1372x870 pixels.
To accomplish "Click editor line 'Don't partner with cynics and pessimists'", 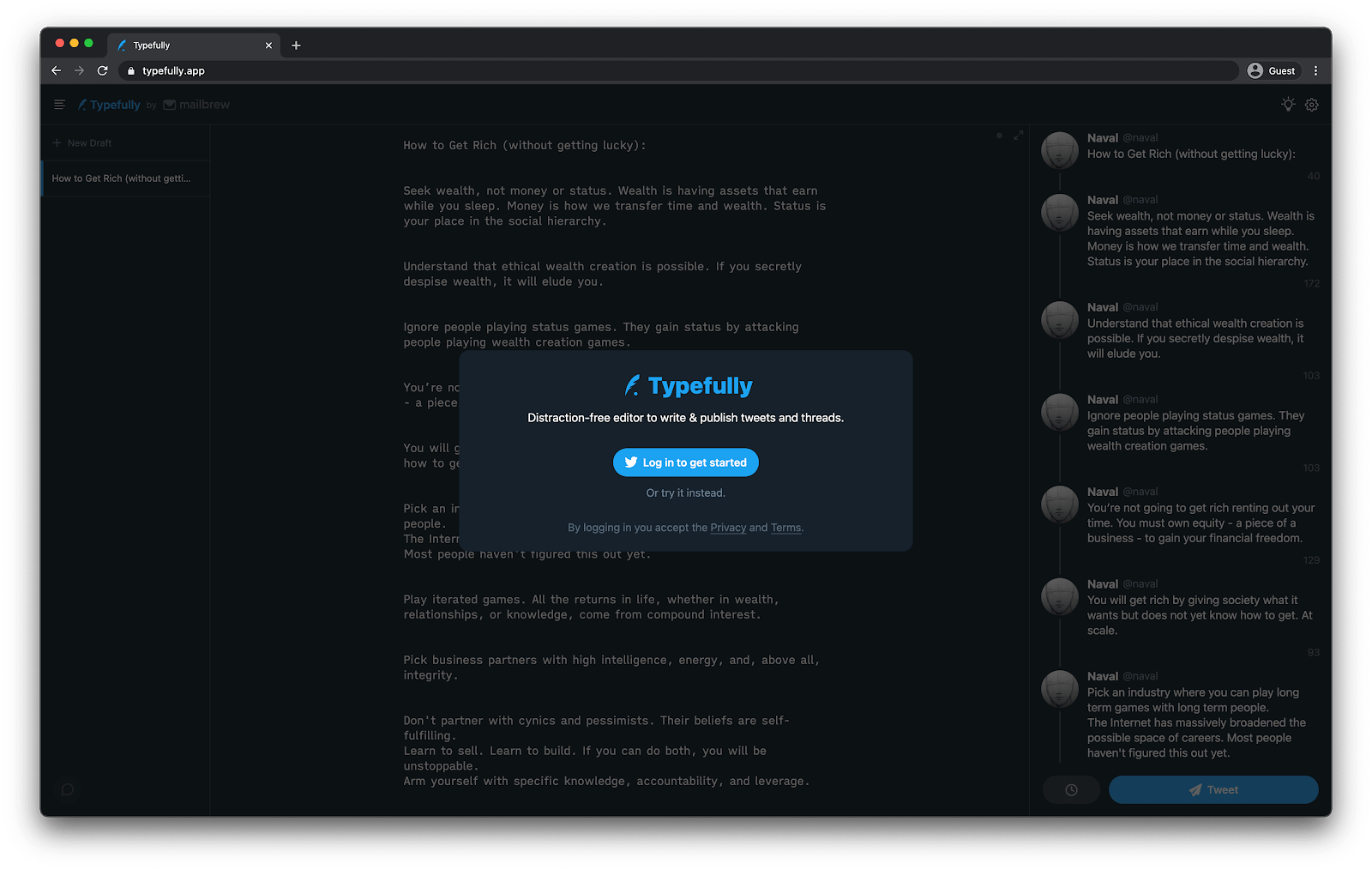I will (597, 728).
